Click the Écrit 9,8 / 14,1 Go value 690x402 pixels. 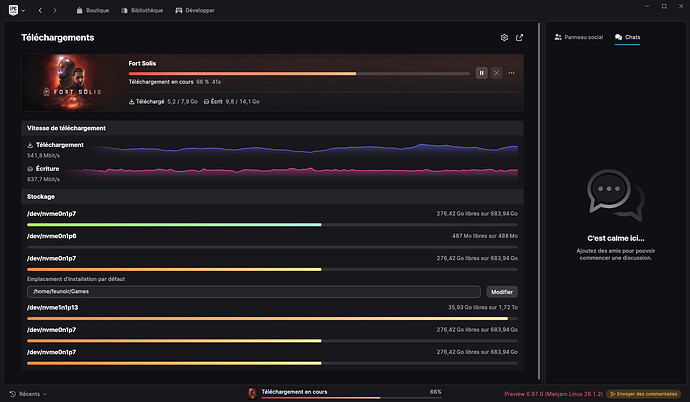tap(242, 102)
